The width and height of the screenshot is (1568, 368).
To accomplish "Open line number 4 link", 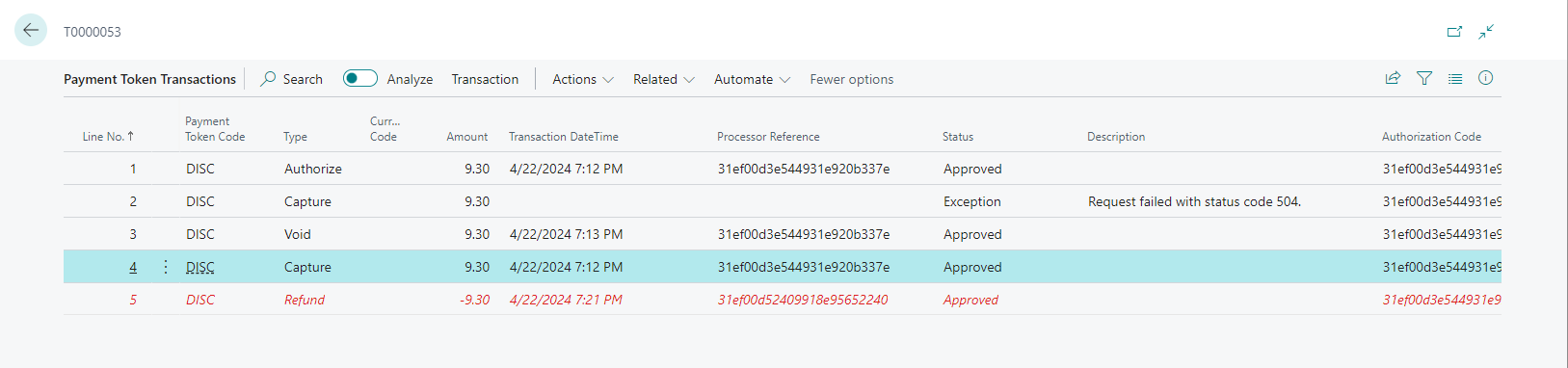I will pyautogui.click(x=133, y=267).
